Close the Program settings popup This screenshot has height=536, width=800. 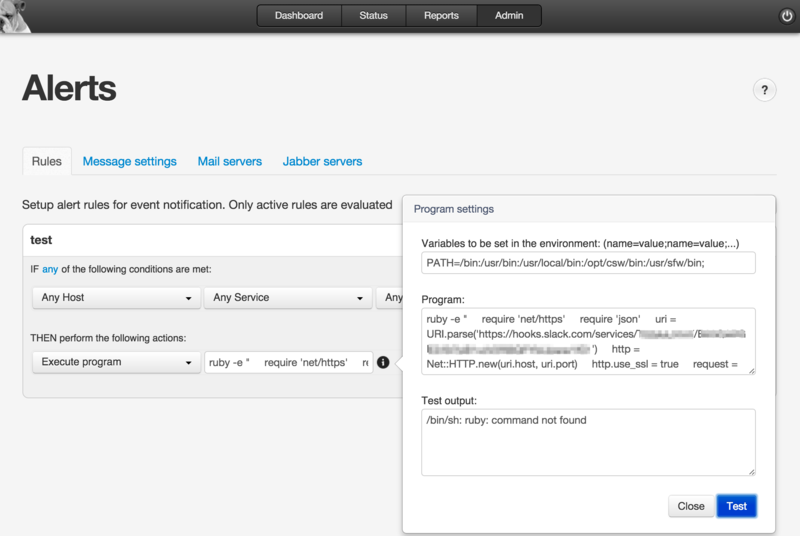pyautogui.click(x=691, y=506)
